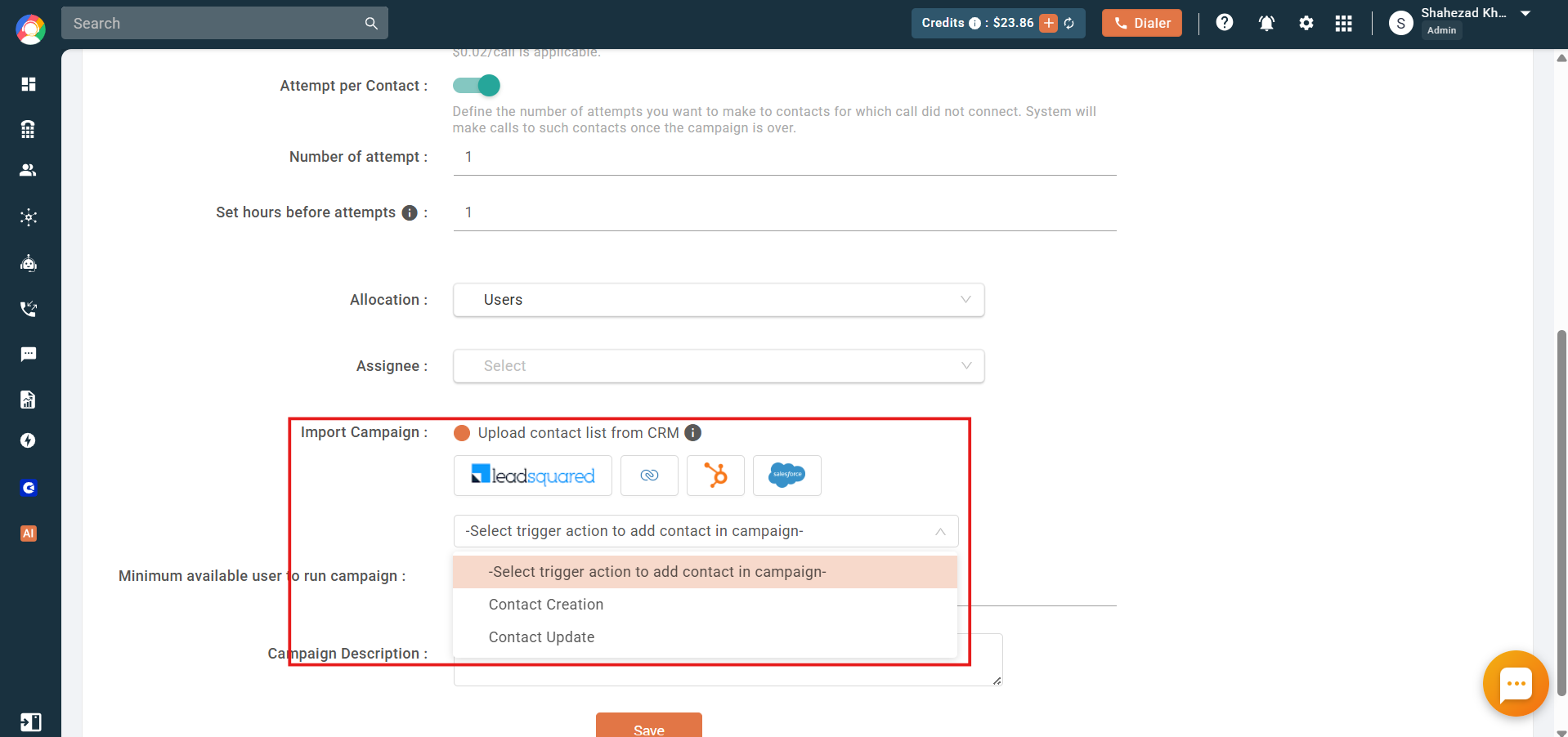The height and width of the screenshot is (737, 1568).
Task: Open the live chat support bubble
Action: click(x=1516, y=684)
